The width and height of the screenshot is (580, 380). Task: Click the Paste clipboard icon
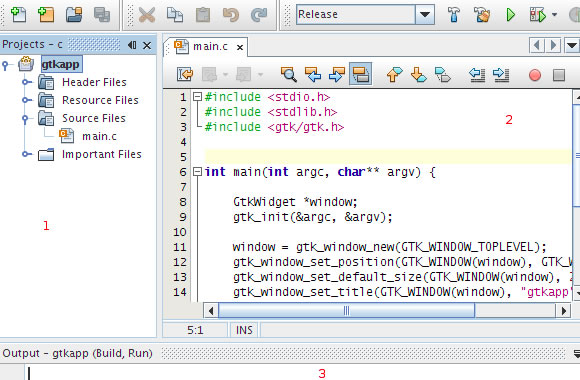click(203, 15)
